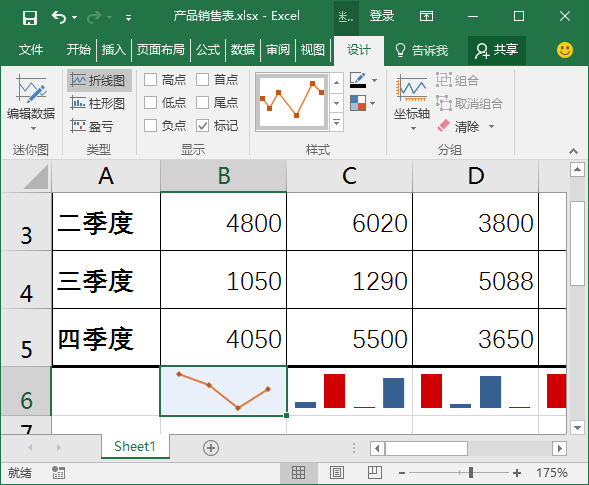Select row 3 header
The width and height of the screenshot is (589, 485).
[26, 222]
